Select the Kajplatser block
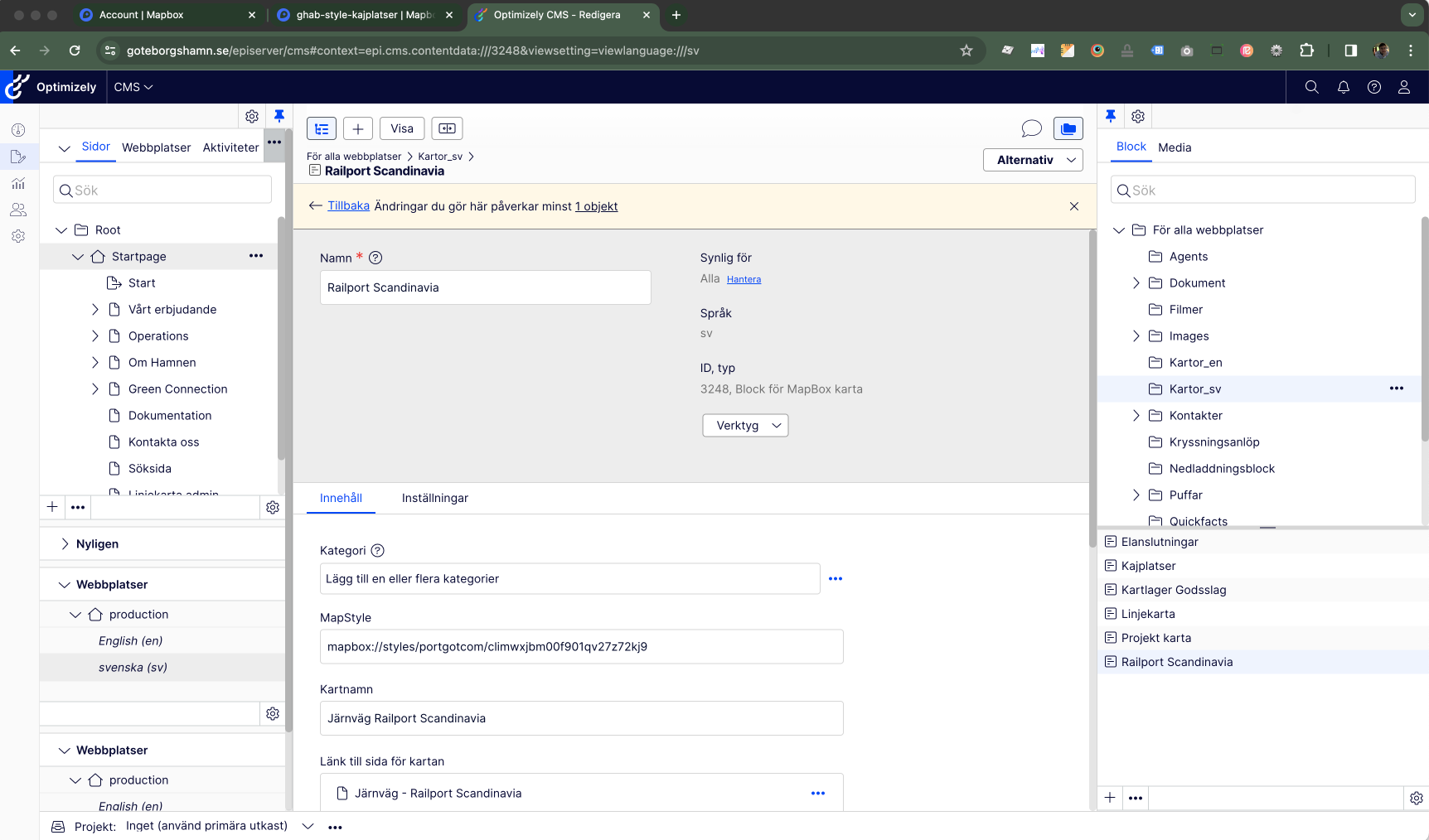This screenshot has height=840, width=1429. [1148, 566]
